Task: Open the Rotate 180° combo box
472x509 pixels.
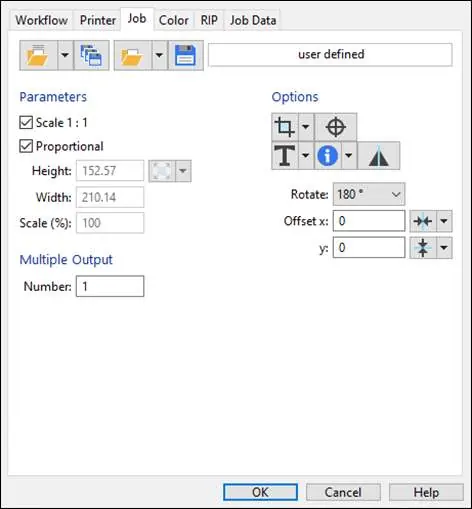Action: coord(369,194)
